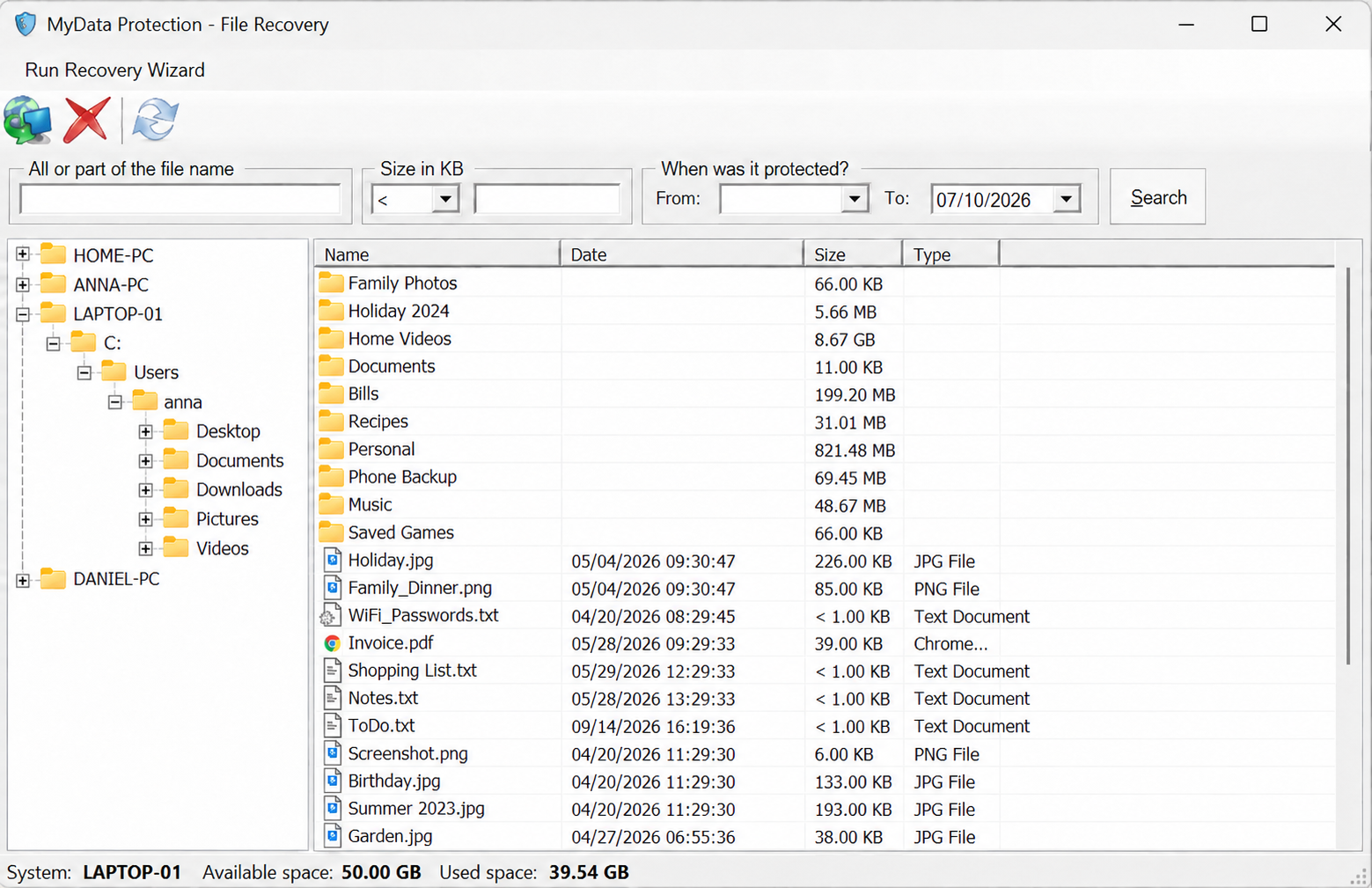
Task: Click the image file icon beside Holiday.jpg
Action: pyautogui.click(x=332, y=561)
